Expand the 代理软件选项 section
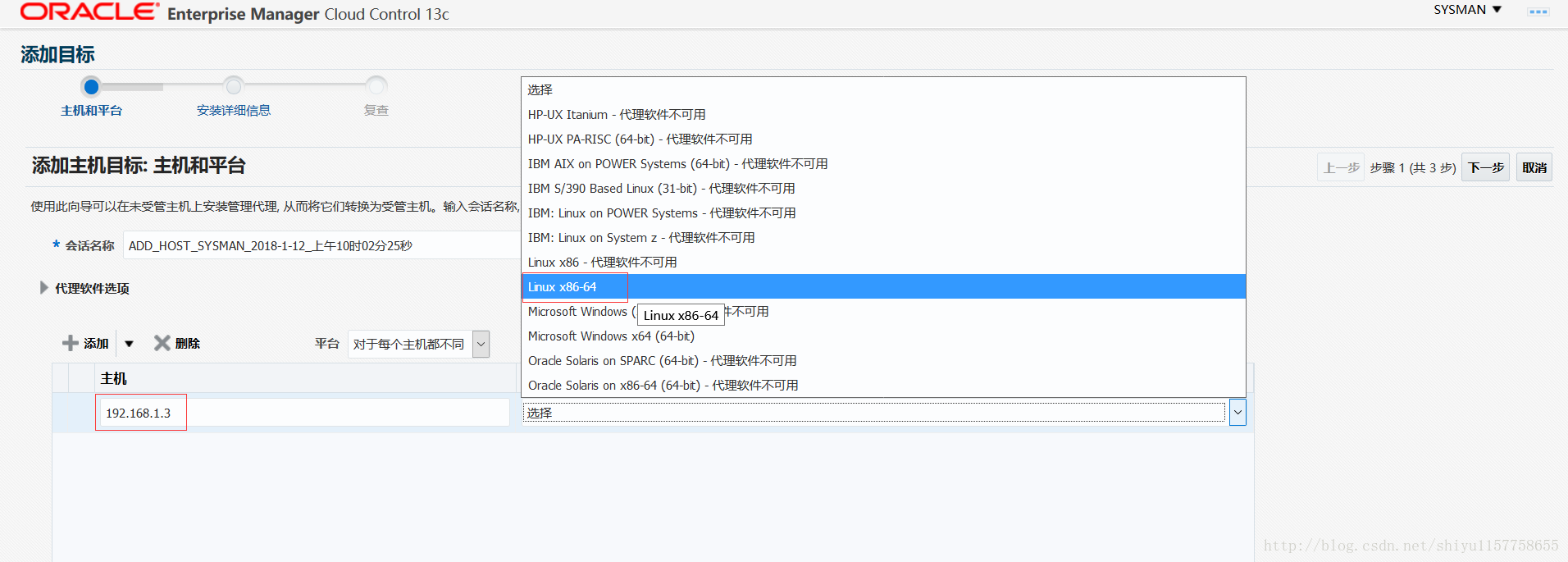This screenshot has width=1568, height=562. tap(44, 288)
